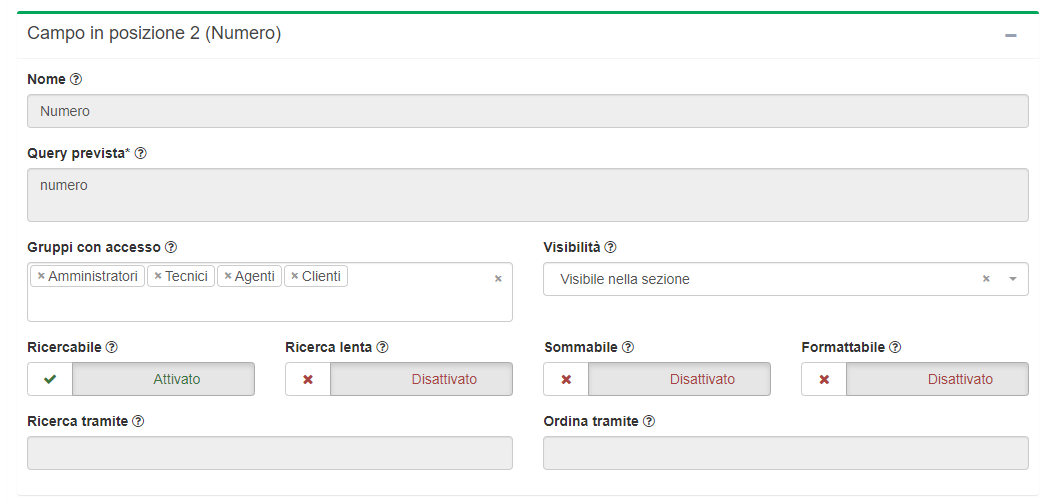Remove the Amministratori group tag

41,276
